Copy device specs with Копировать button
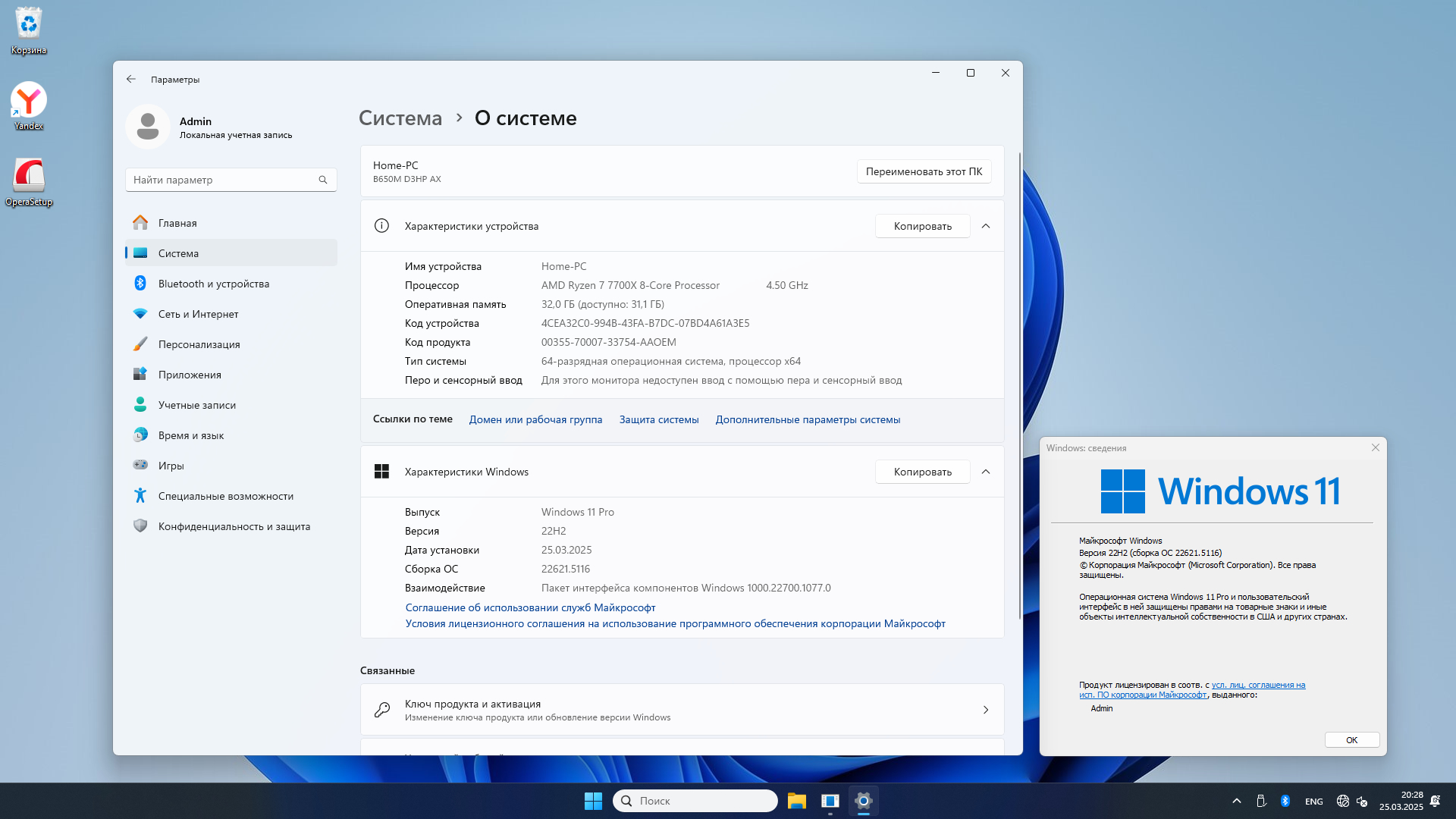 [x=922, y=226]
